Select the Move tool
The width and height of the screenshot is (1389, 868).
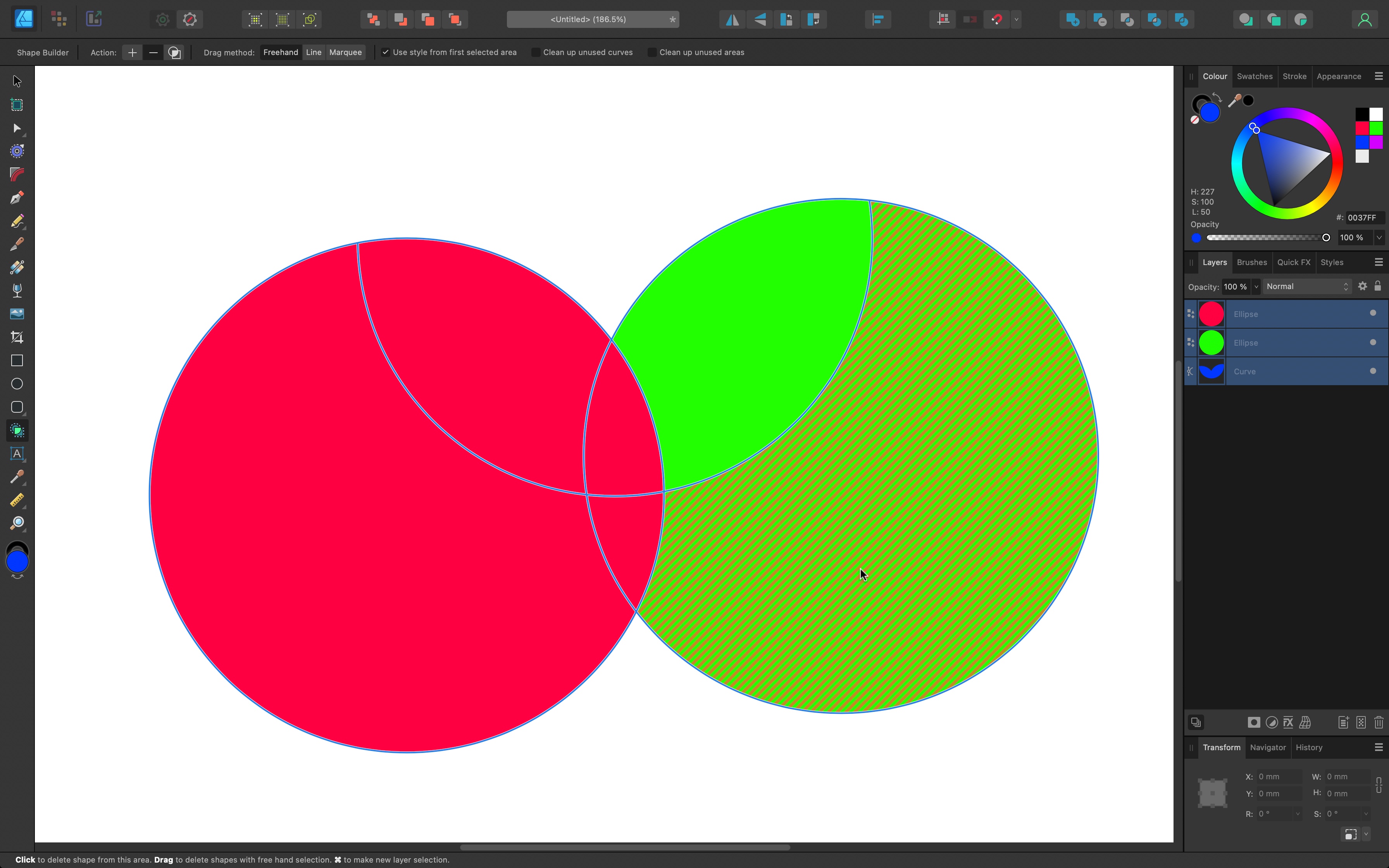point(17,80)
